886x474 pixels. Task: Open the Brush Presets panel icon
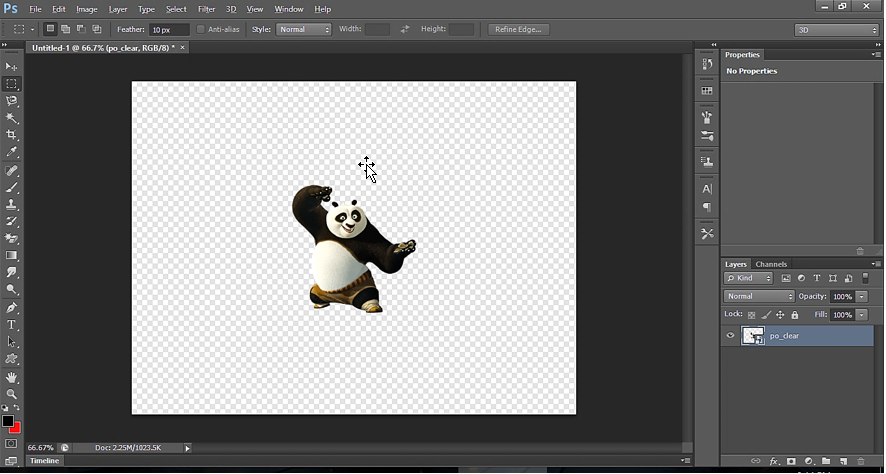tap(707, 136)
